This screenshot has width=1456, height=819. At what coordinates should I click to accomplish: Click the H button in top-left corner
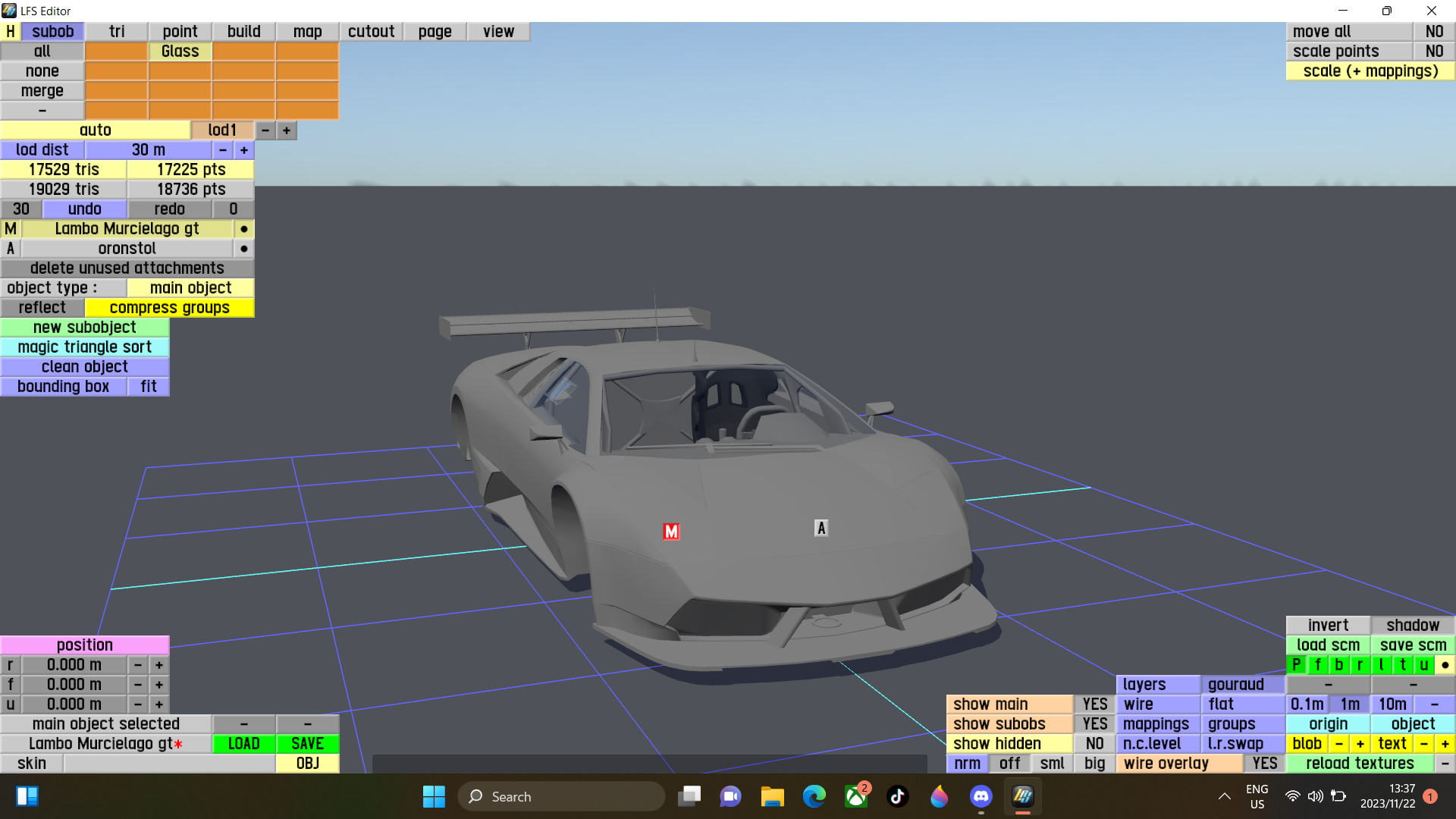pos(11,32)
